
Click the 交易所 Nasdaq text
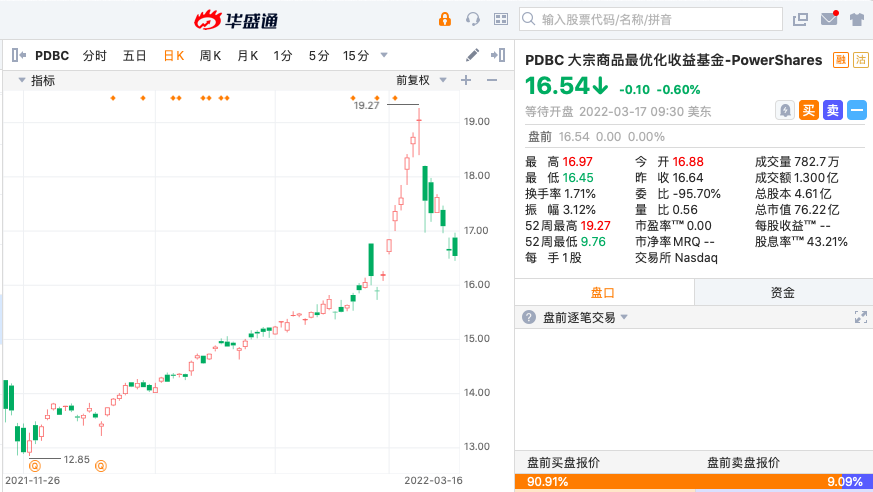click(x=676, y=258)
